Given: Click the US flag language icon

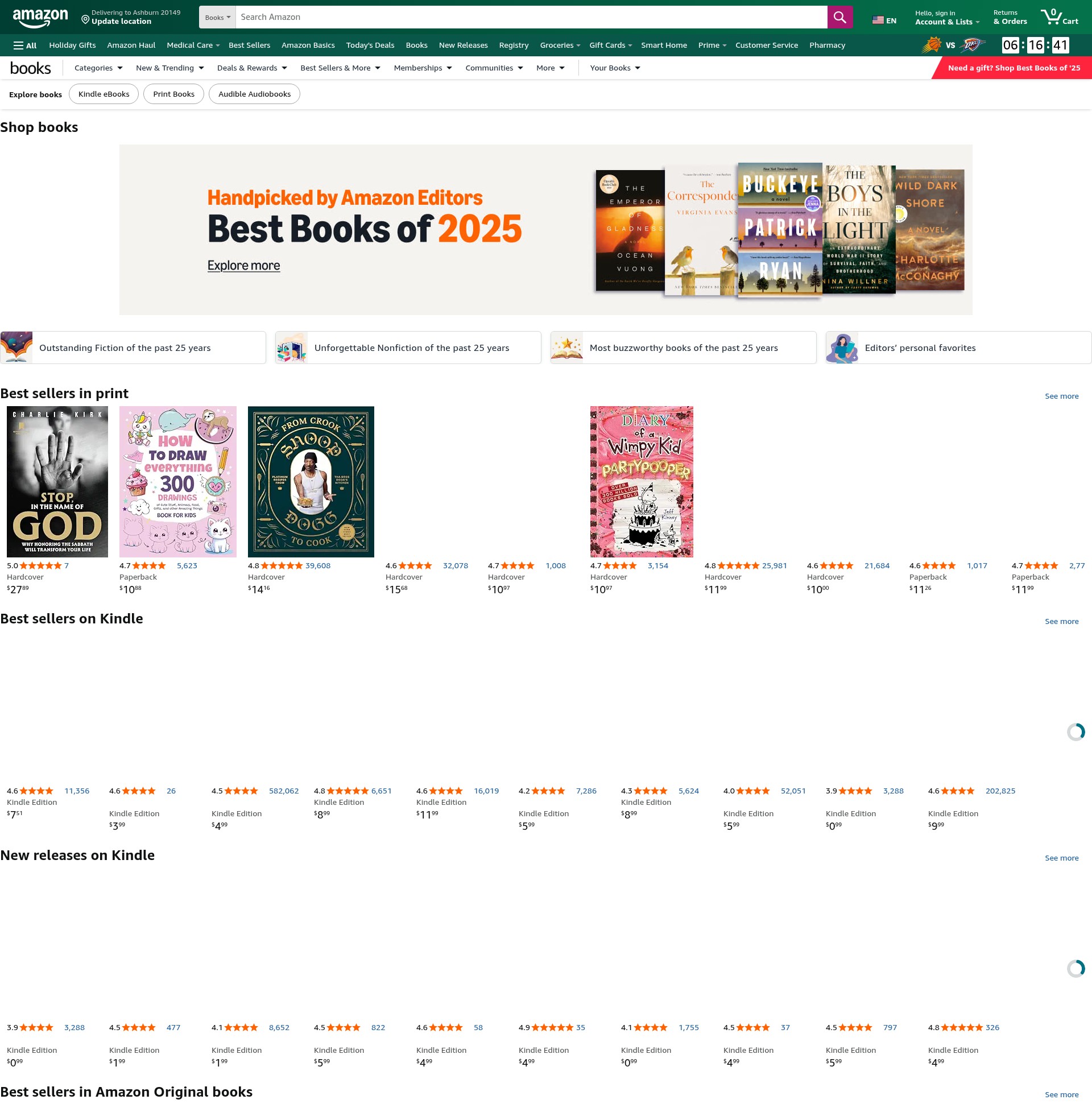Looking at the screenshot, I should (x=878, y=20).
